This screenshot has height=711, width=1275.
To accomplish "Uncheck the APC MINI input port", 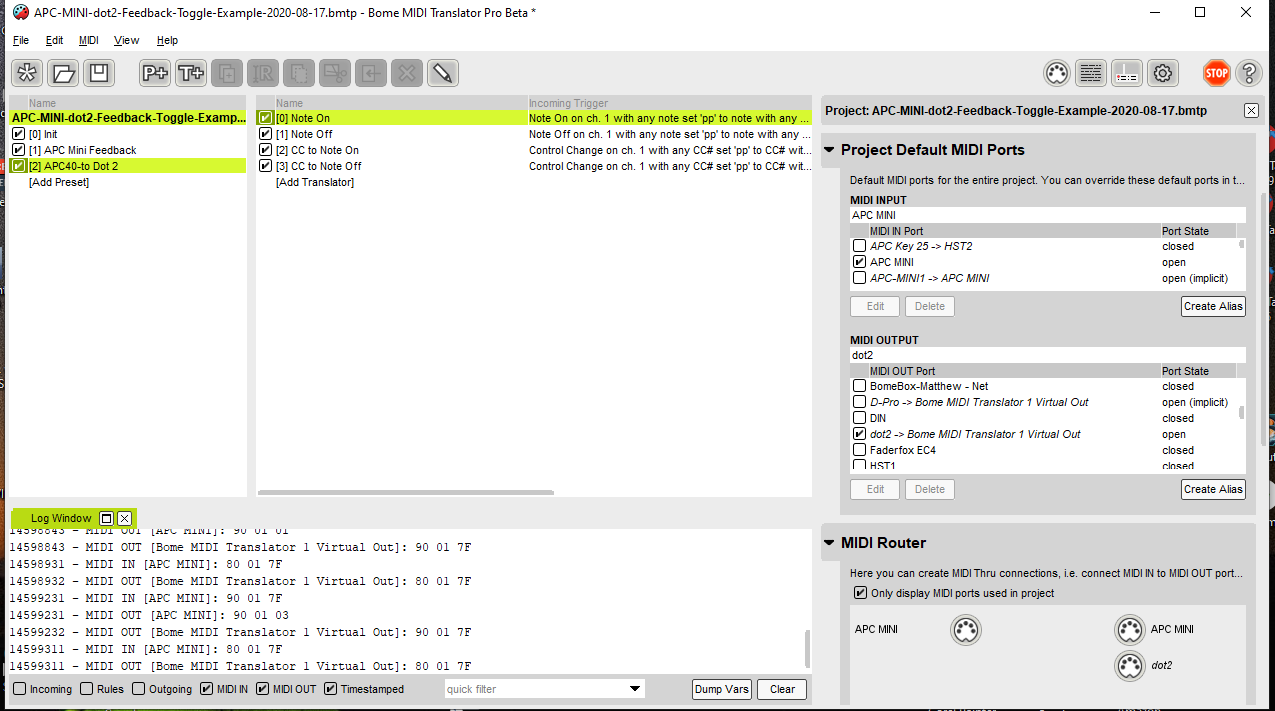I will point(859,262).
